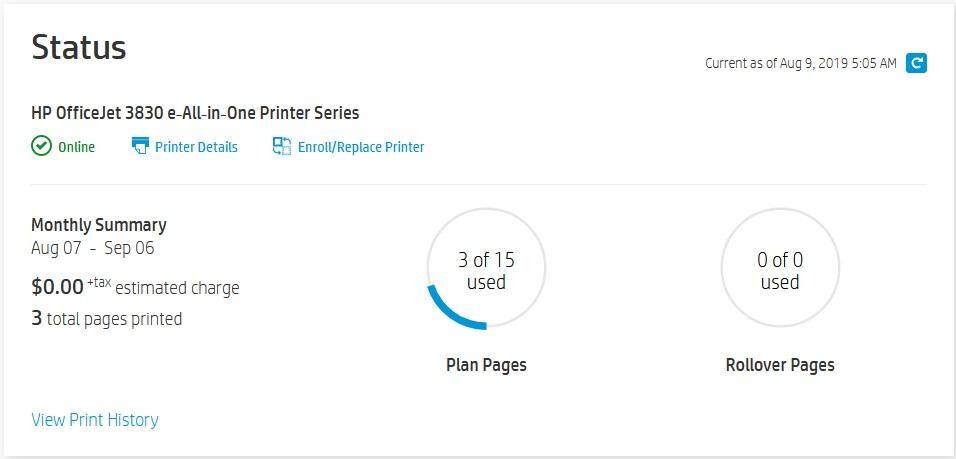
Task: Click the Rollover Pages label
Action: pyautogui.click(x=780, y=365)
